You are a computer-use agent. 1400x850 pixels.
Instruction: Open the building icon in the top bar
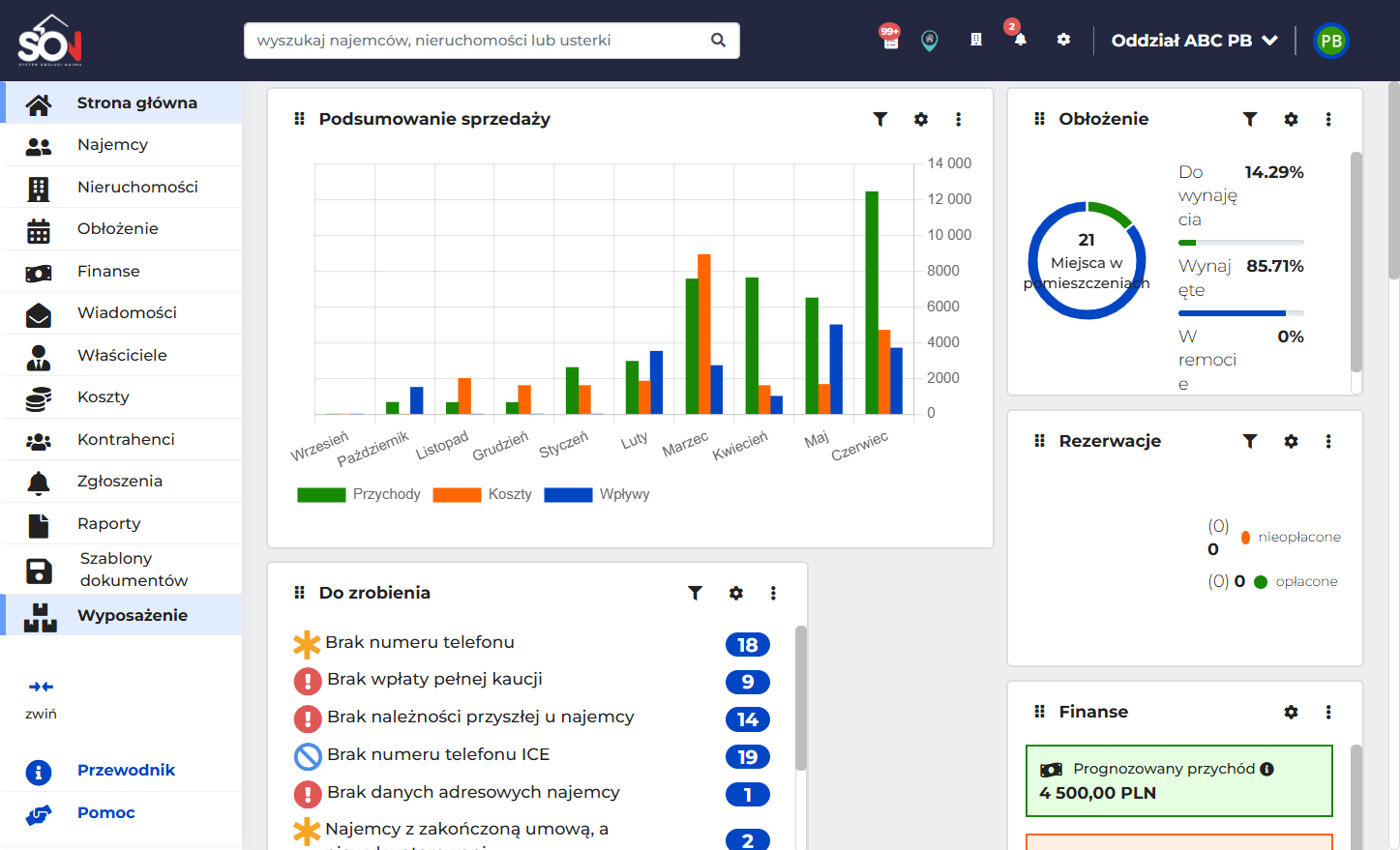tap(976, 40)
